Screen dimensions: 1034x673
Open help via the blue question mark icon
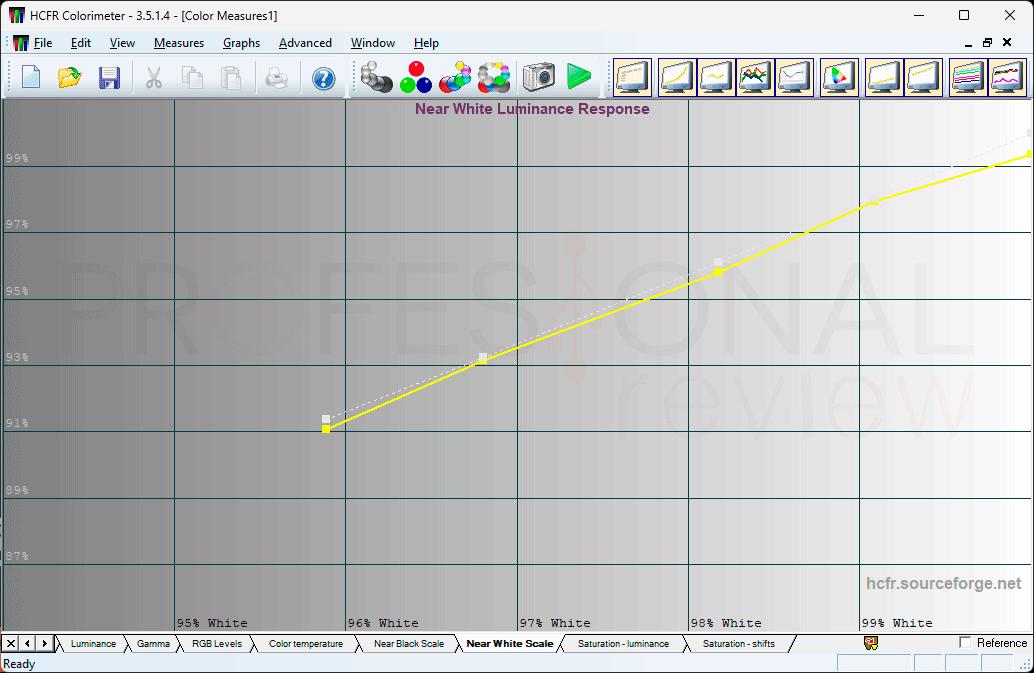tap(323, 78)
